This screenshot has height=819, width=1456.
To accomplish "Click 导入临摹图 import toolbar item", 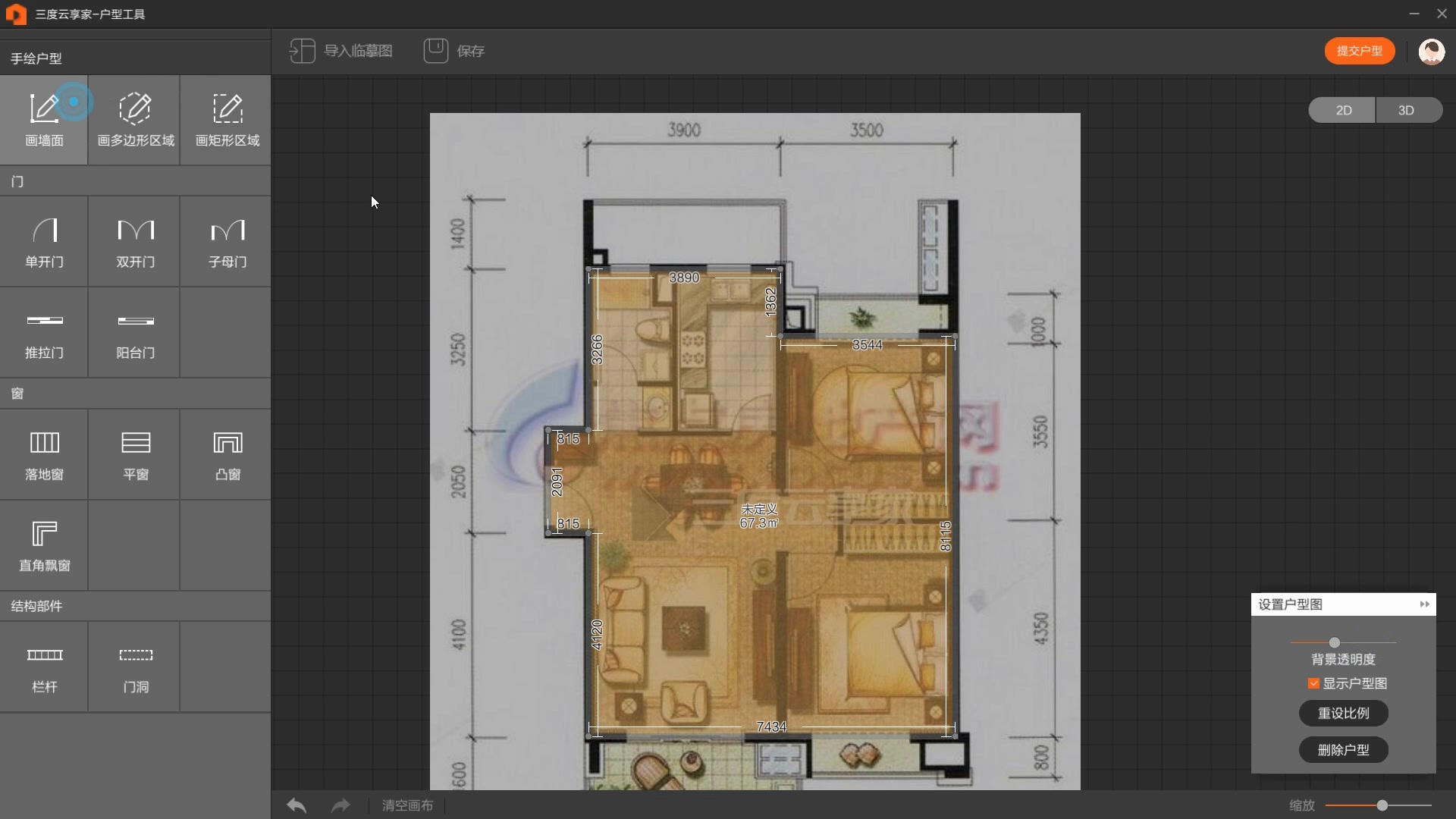I will pyautogui.click(x=341, y=51).
